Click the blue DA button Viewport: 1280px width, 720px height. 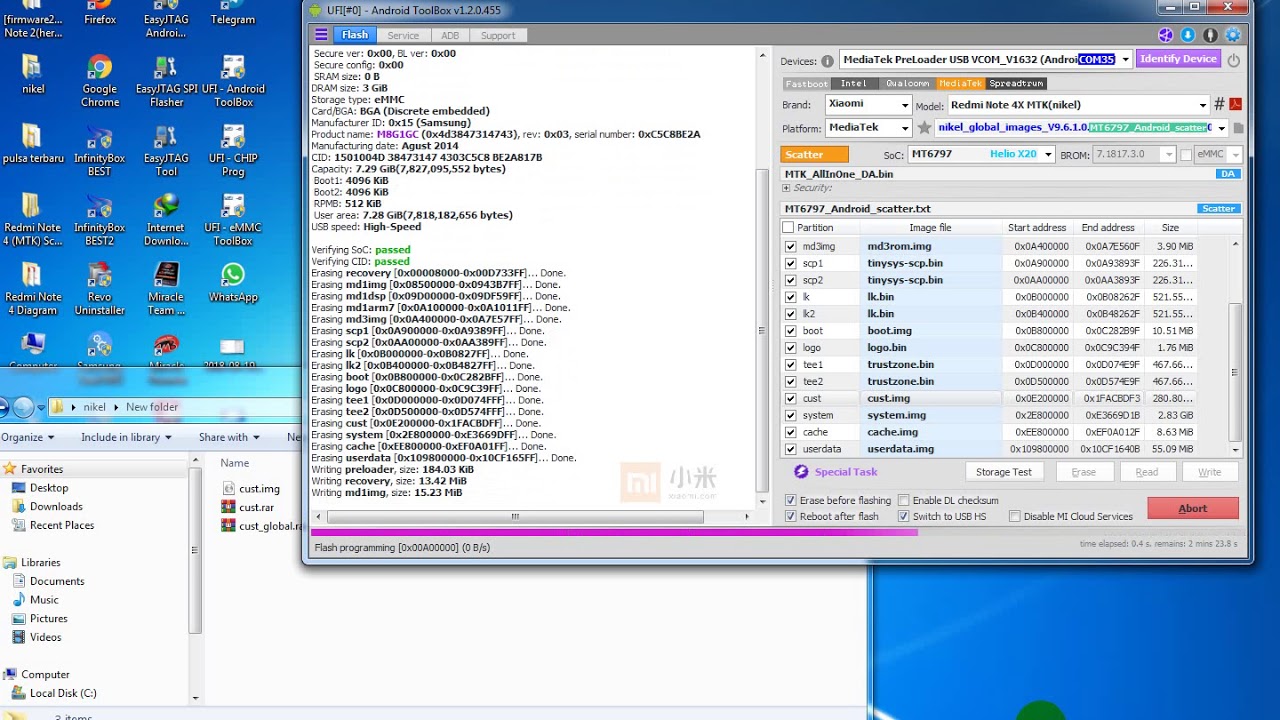click(x=1228, y=174)
